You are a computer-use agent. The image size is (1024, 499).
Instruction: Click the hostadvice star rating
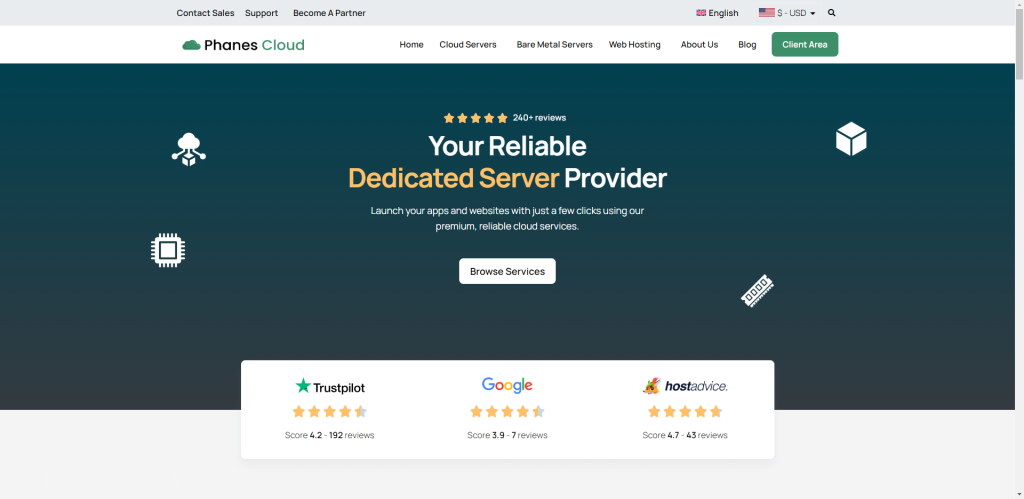pos(684,411)
